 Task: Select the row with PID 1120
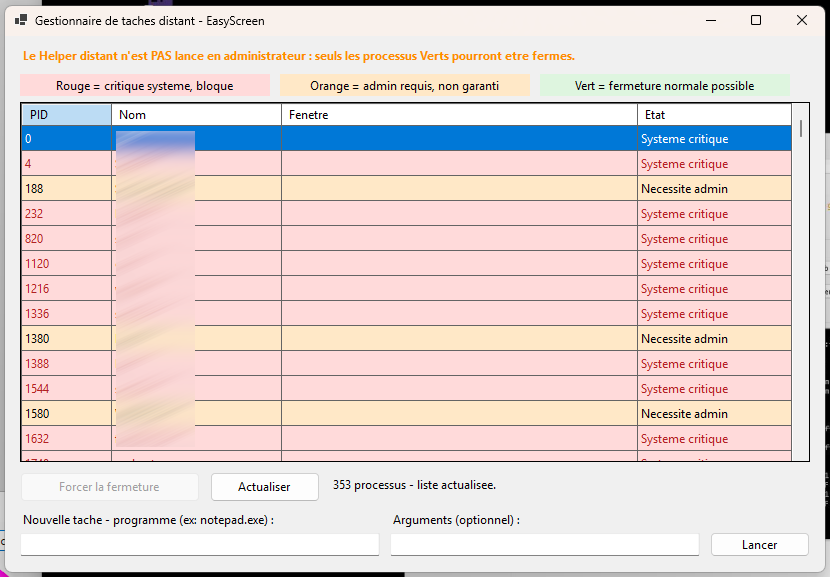[x=407, y=263]
